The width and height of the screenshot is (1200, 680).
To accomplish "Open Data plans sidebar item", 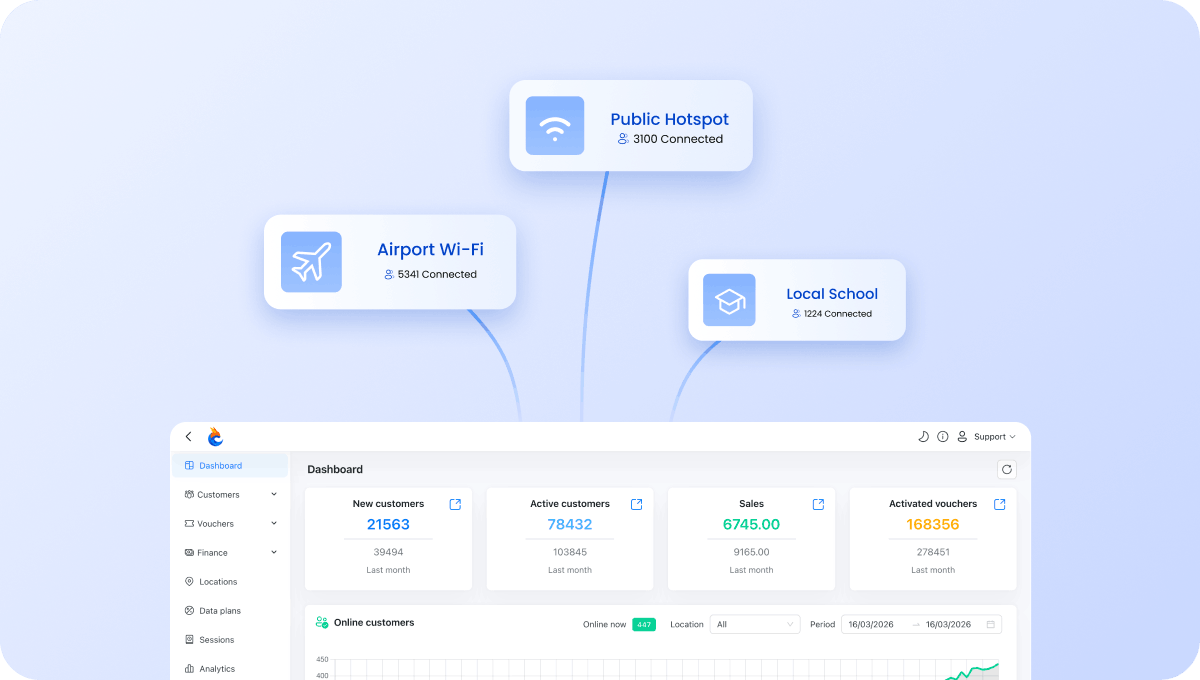I will coord(230,610).
